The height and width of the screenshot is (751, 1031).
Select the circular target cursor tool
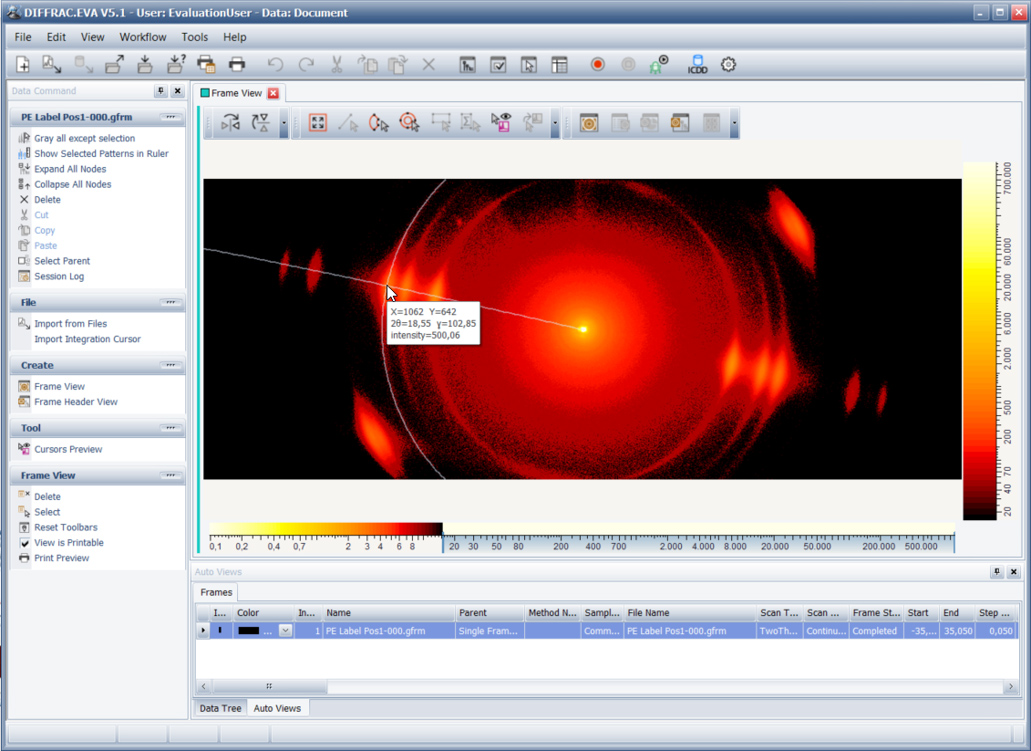[409, 123]
